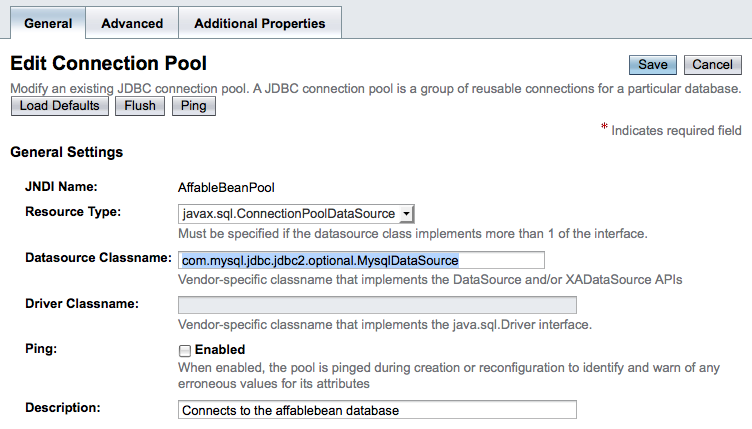Click the "Description:" field label

[63, 408]
